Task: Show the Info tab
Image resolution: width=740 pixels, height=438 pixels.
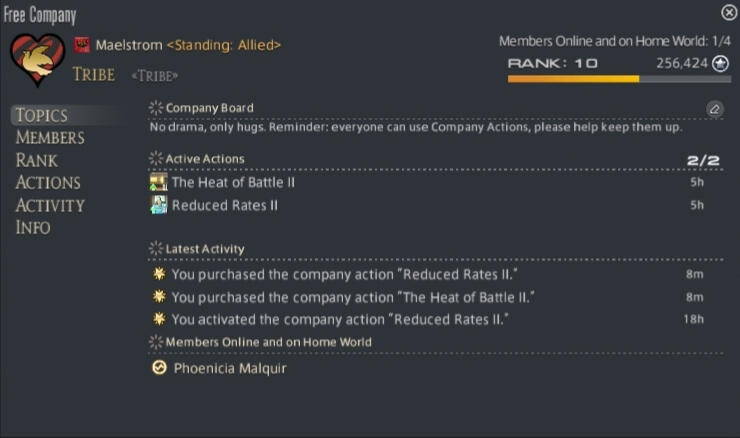Action: 33,227
